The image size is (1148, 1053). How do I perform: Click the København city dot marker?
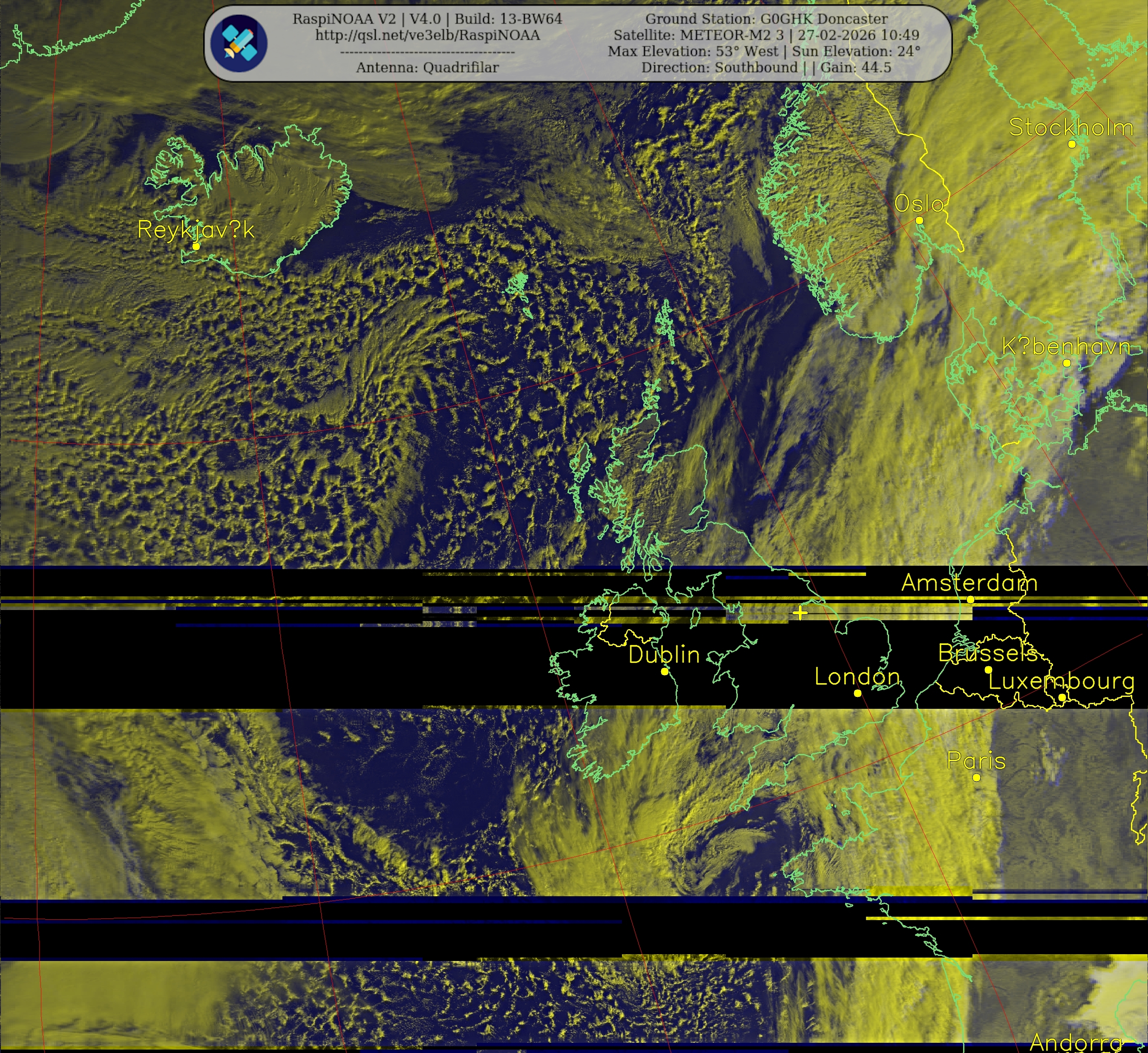1067,363
